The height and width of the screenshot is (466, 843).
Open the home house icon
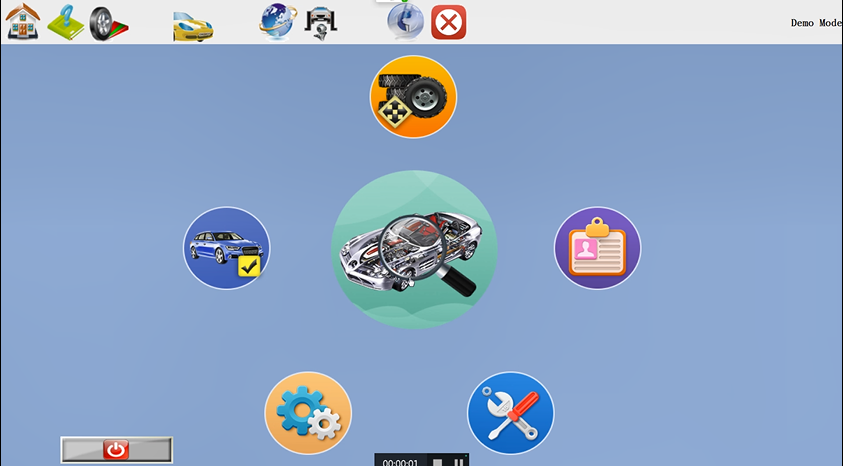coord(23,22)
